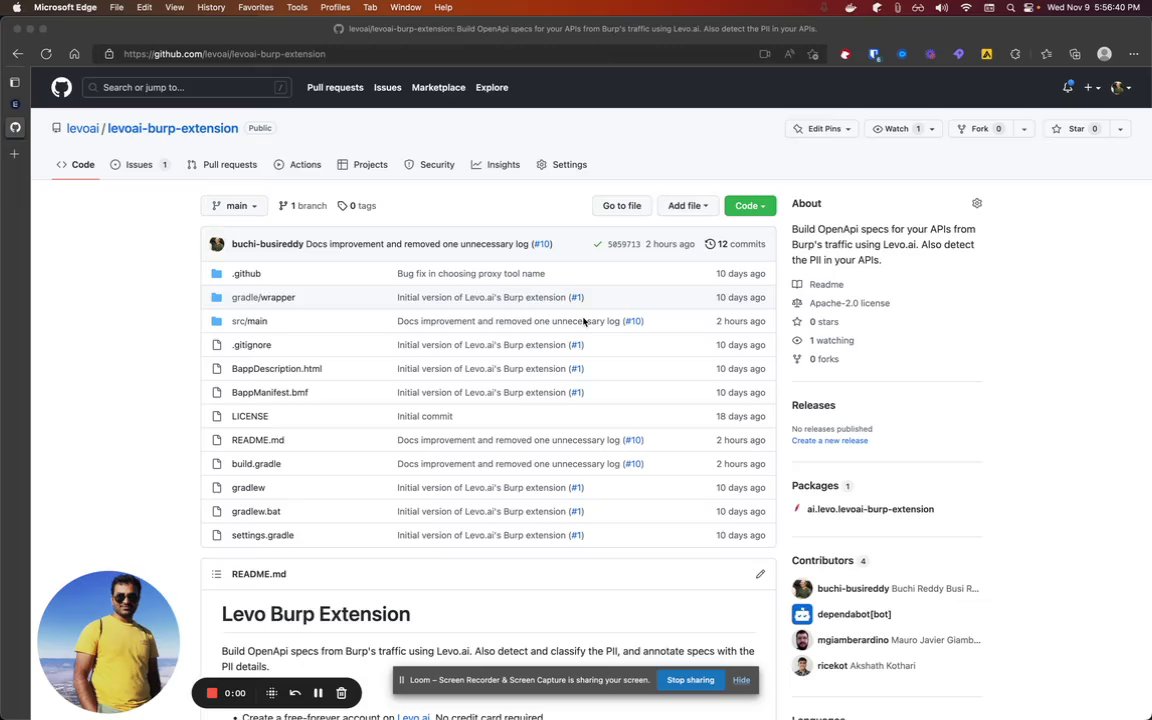Open the build.gradle file
The height and width of the screenshot is (720, 1152).
(256, 464)
